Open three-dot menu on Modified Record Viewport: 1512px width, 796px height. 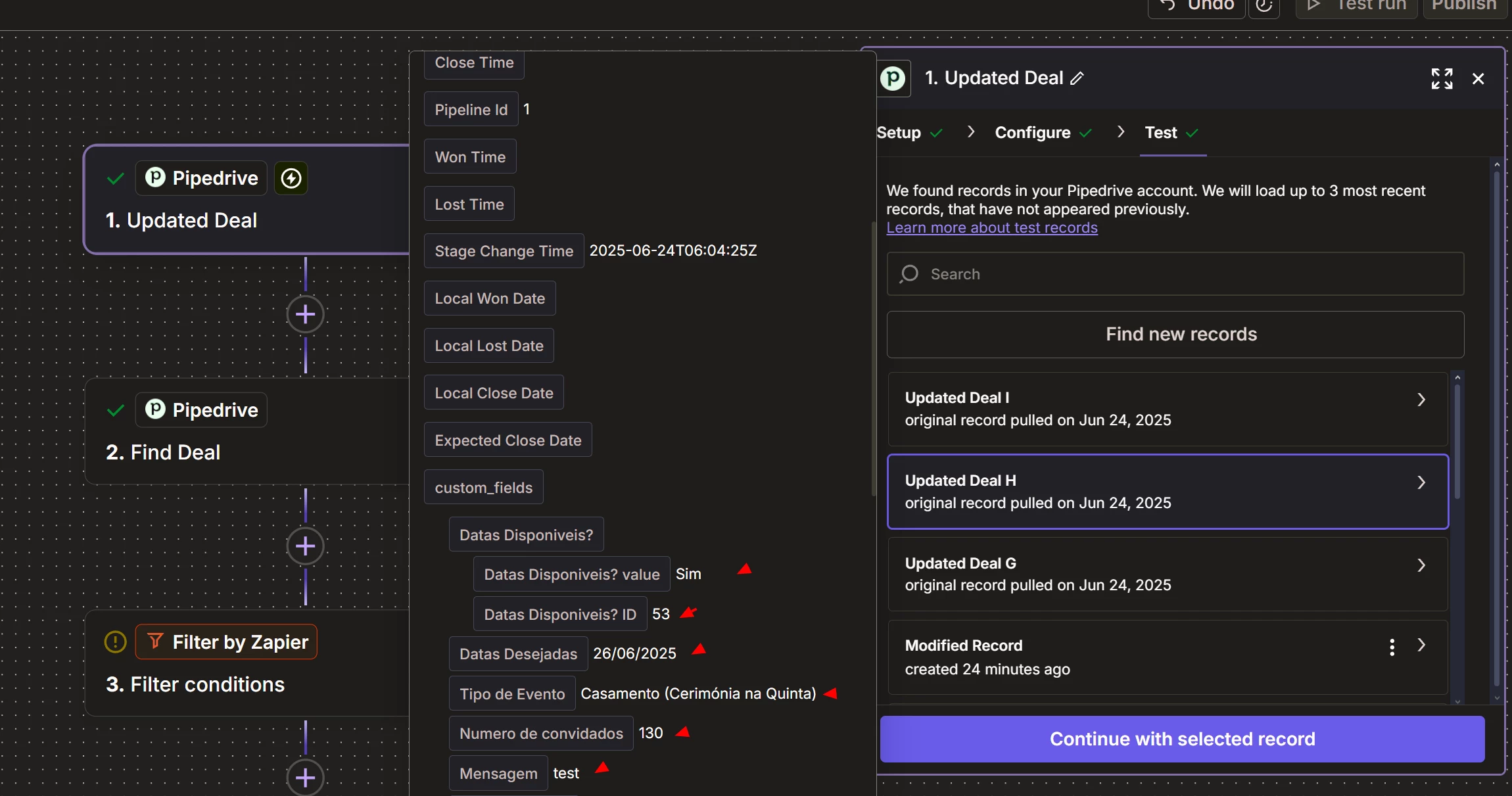coord(1392,647)
